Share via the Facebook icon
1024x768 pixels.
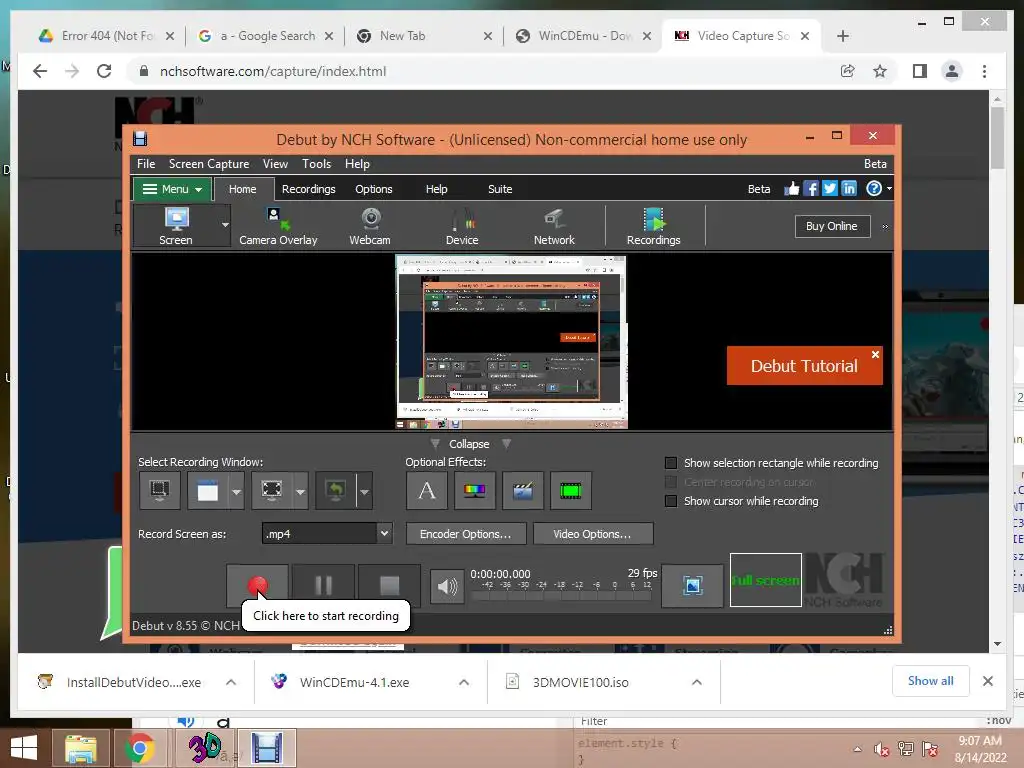[x=810, y=189]
